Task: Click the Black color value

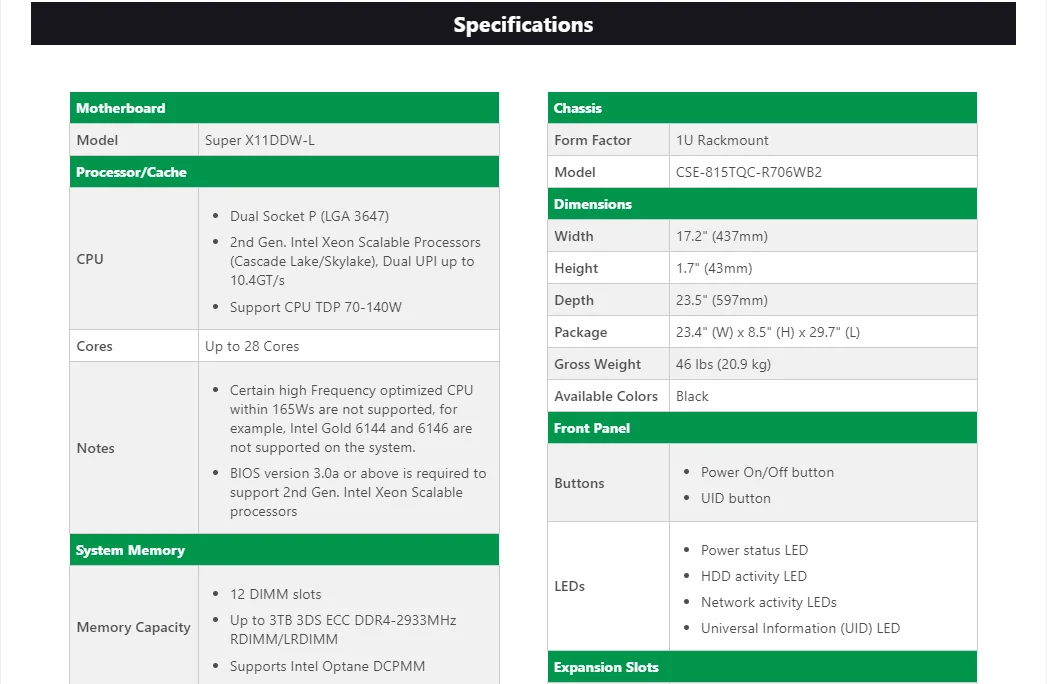Action: click(x=692, y=396)
